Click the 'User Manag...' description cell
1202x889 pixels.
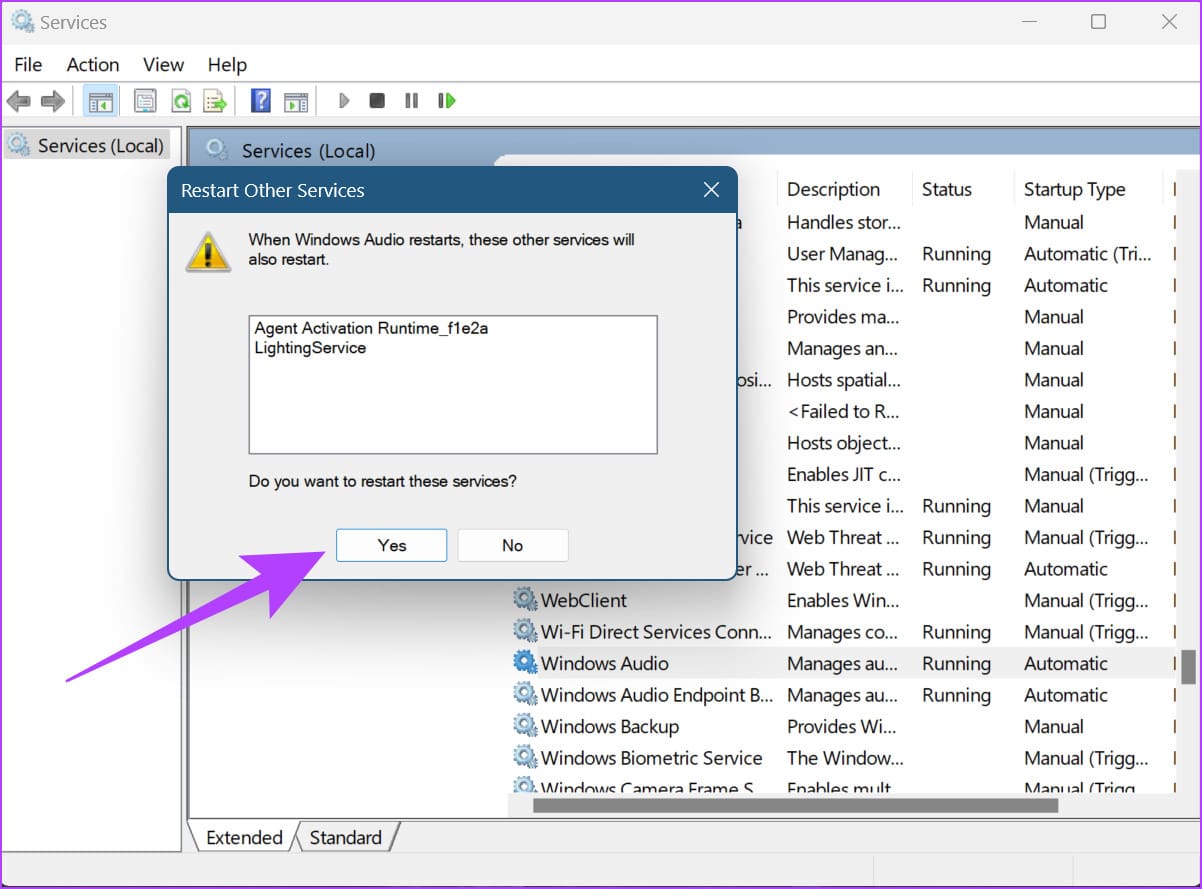843,254
